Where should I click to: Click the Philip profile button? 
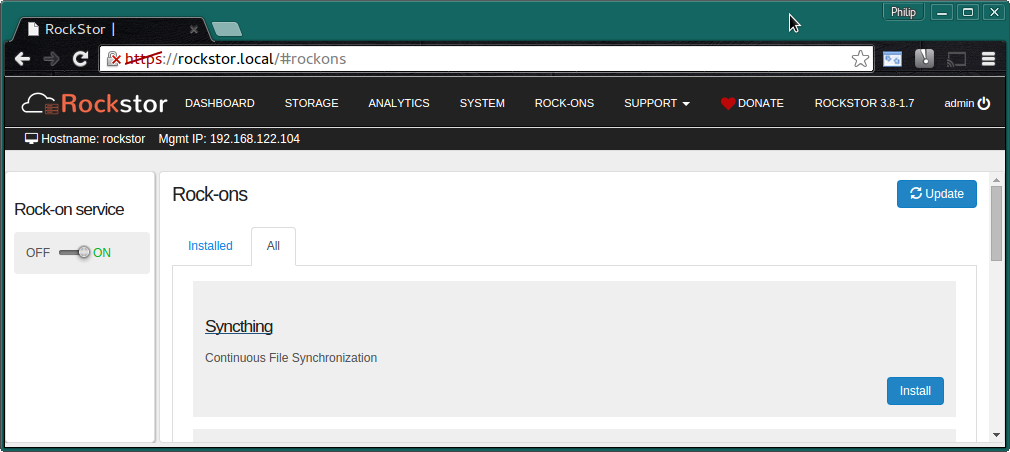[903, 12]
